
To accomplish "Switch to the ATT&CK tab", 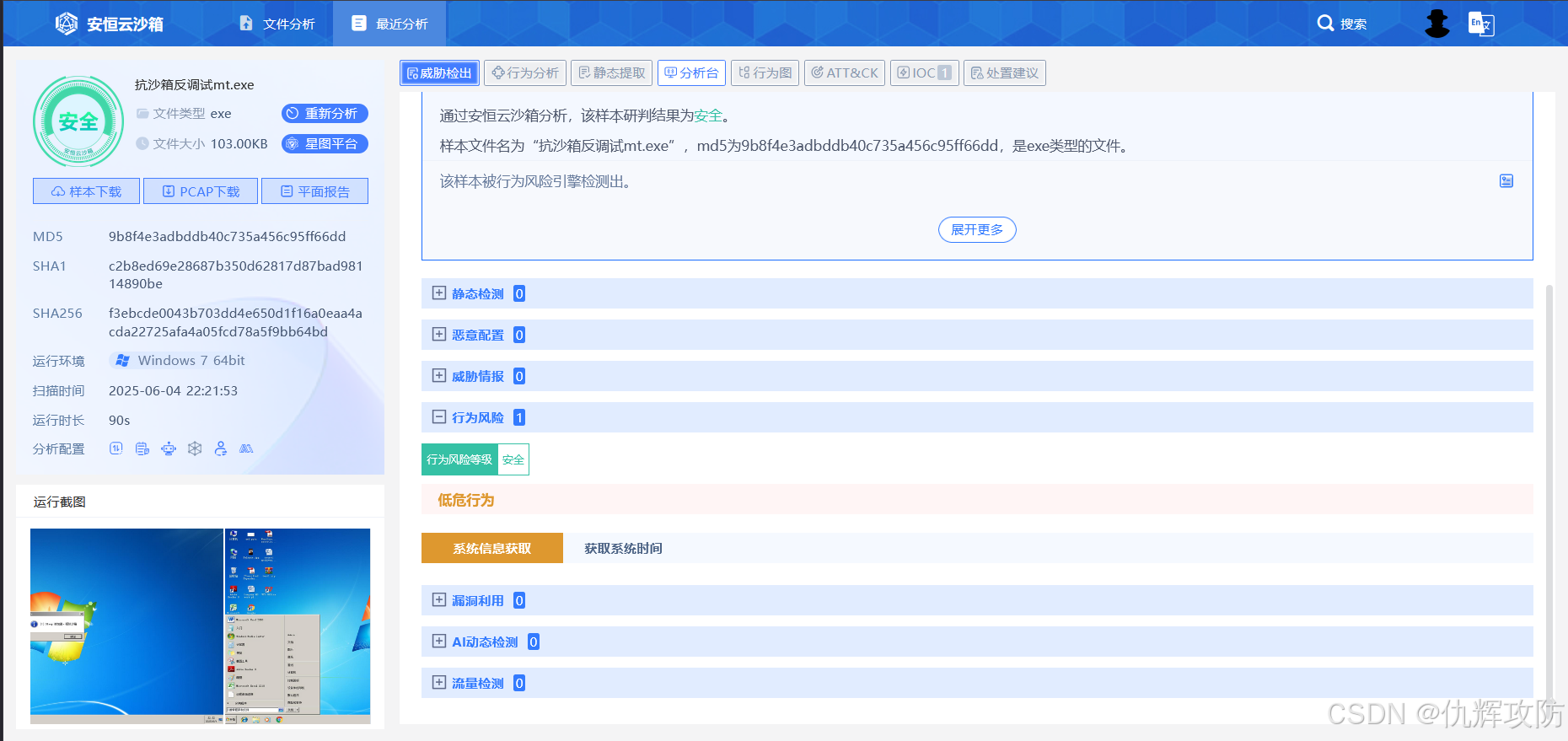I will tap(845, 73).
